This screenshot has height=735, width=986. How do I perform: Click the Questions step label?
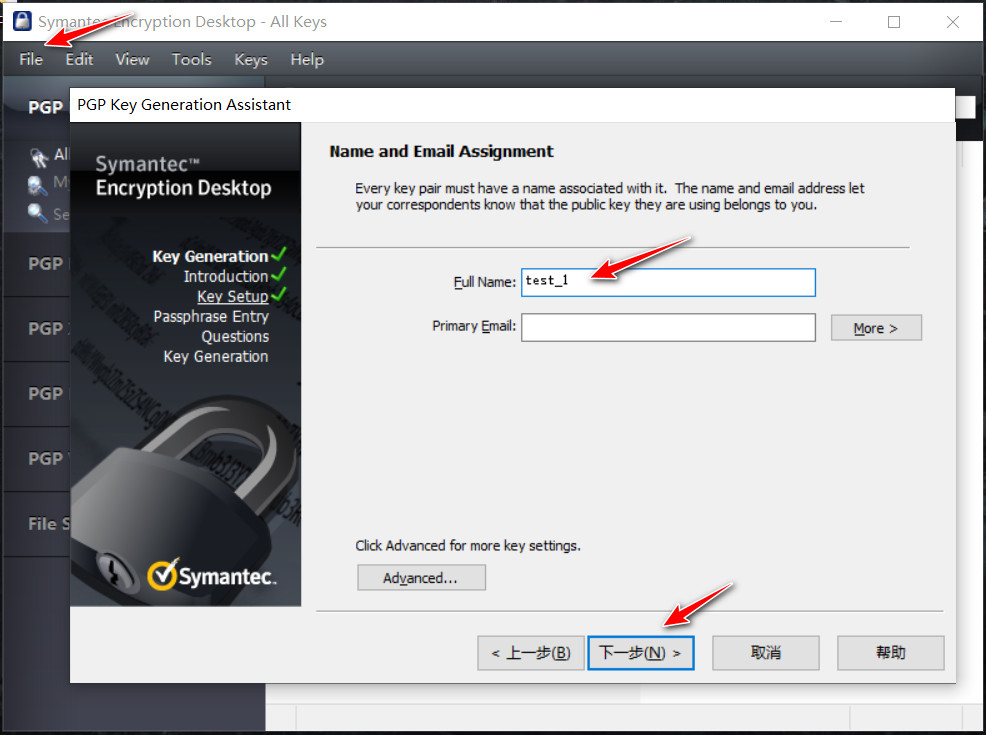[235, 336]
